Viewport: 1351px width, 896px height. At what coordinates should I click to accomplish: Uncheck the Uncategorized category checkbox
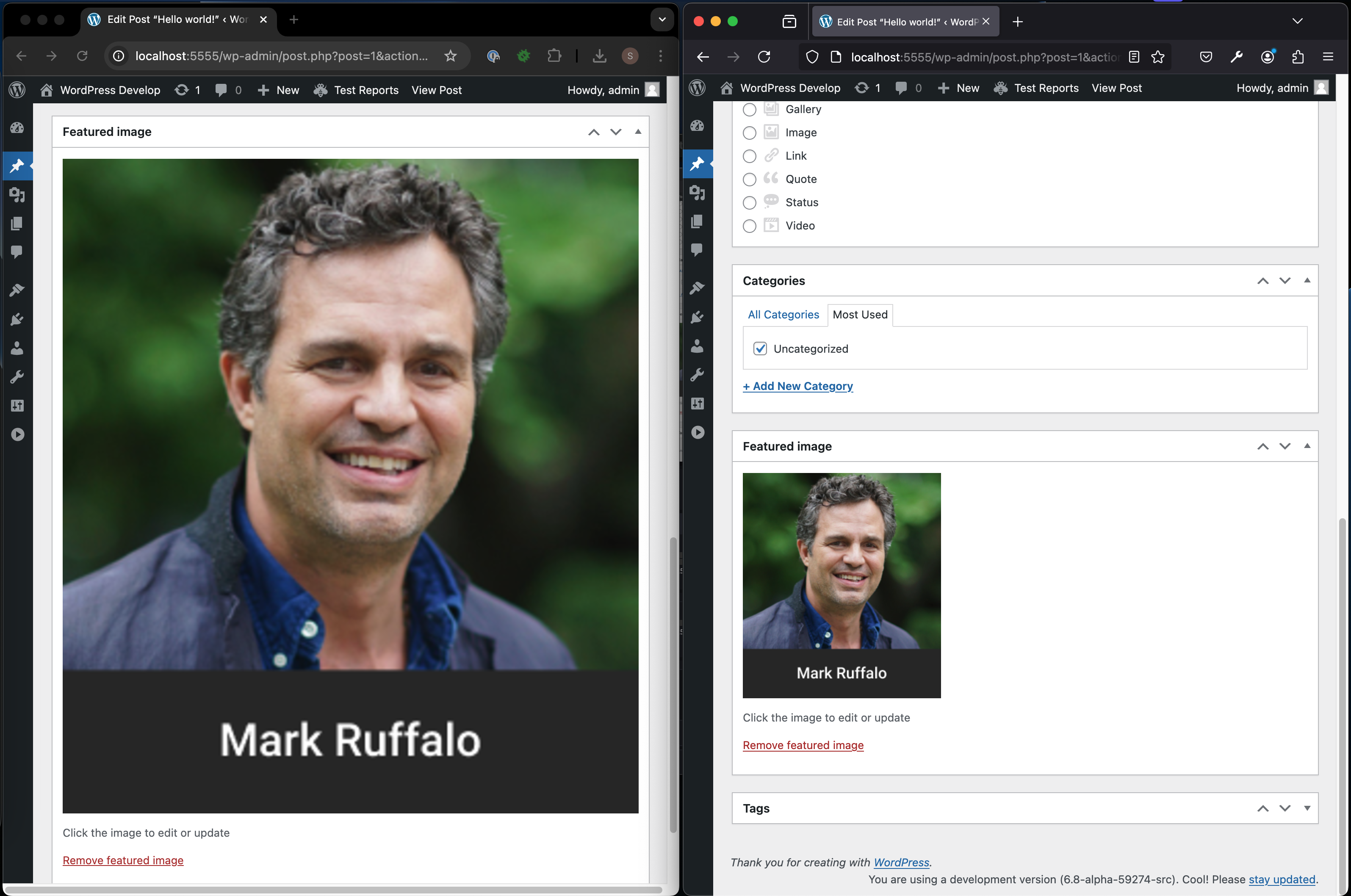759,348
